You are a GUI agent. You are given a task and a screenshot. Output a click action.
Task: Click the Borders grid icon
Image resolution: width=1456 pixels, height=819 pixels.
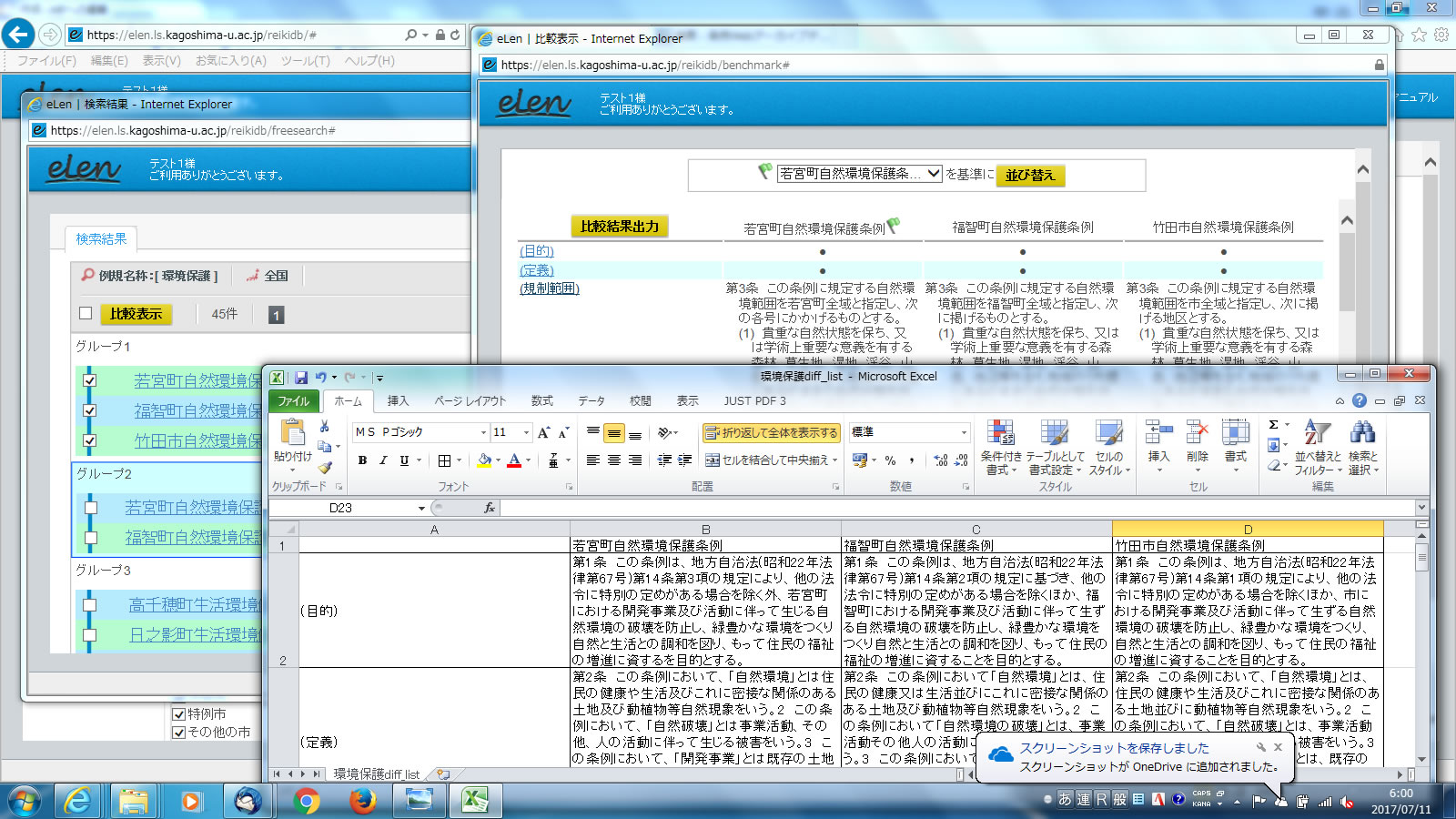pos(444,460)
